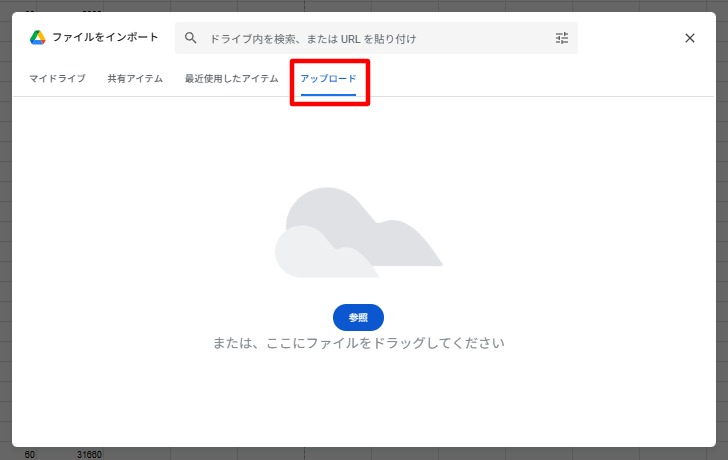Click the magnifying glass search icon

[x=190, y=38]
